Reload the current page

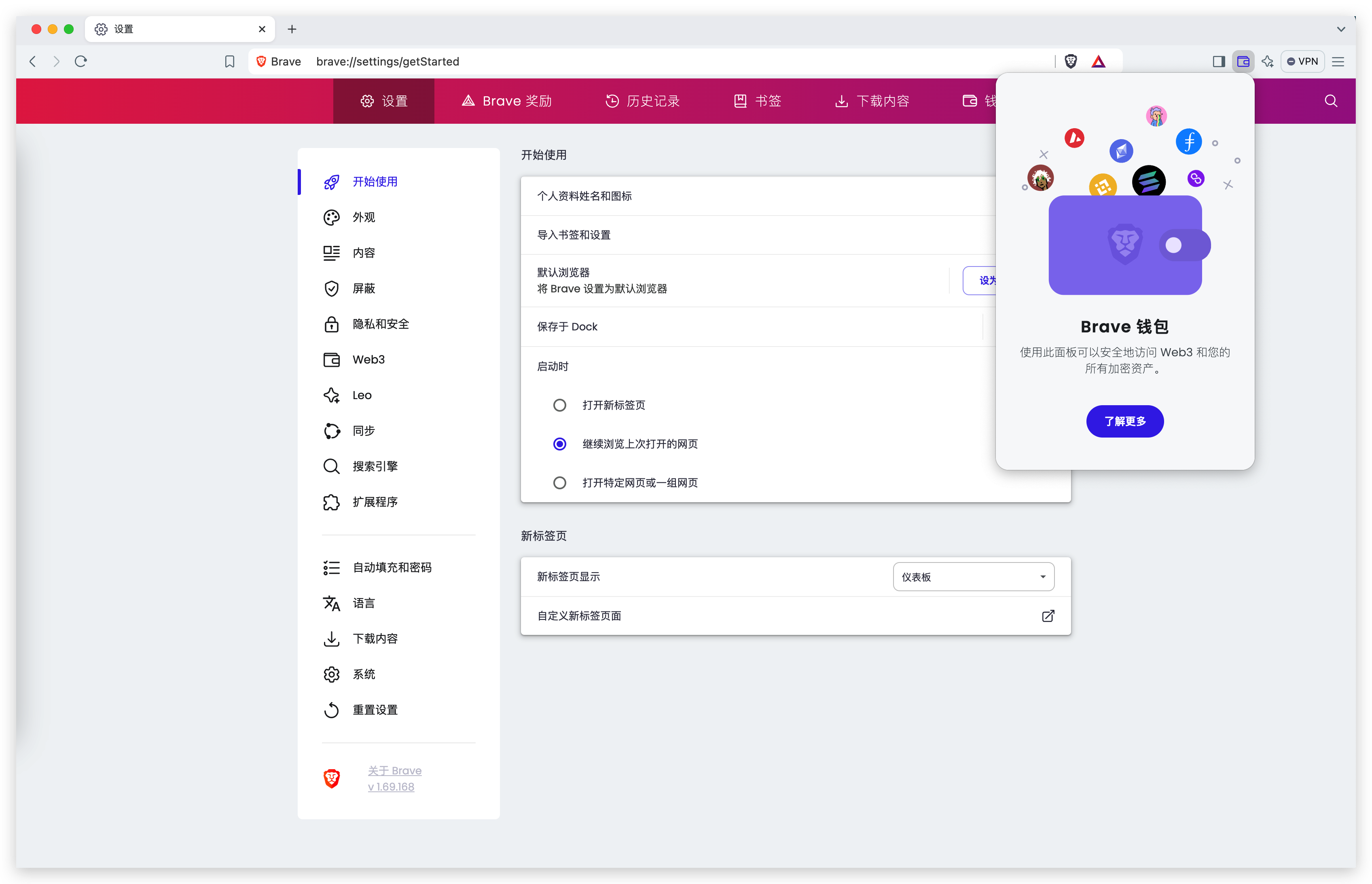[x=81, y=61]
